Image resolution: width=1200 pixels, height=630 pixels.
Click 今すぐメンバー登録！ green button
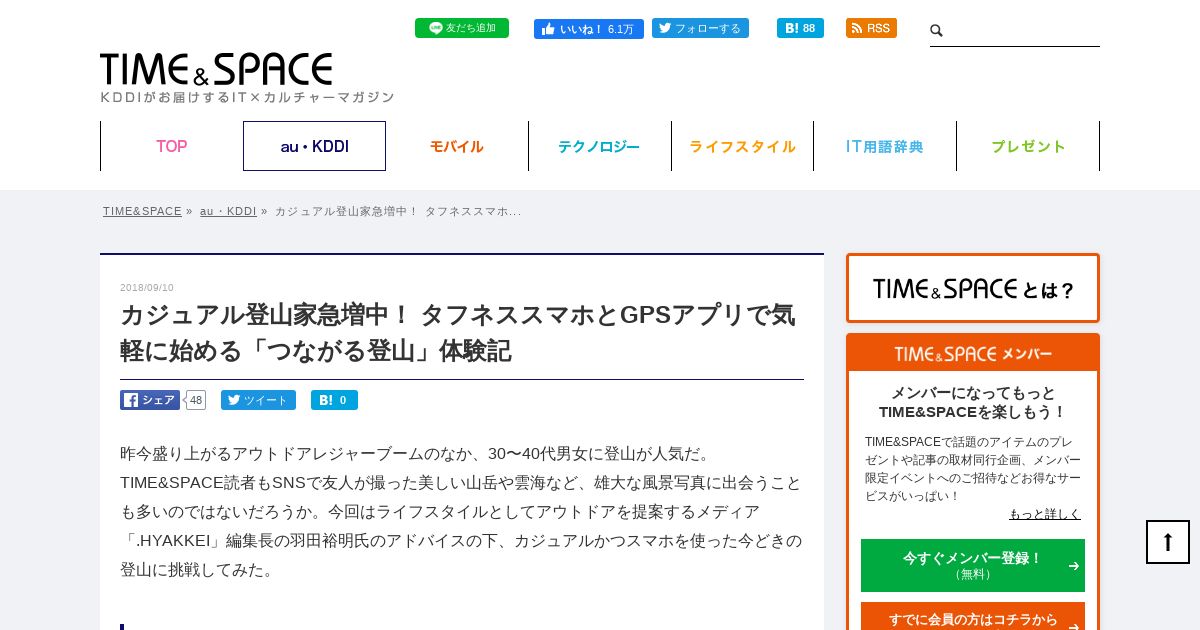973,565
